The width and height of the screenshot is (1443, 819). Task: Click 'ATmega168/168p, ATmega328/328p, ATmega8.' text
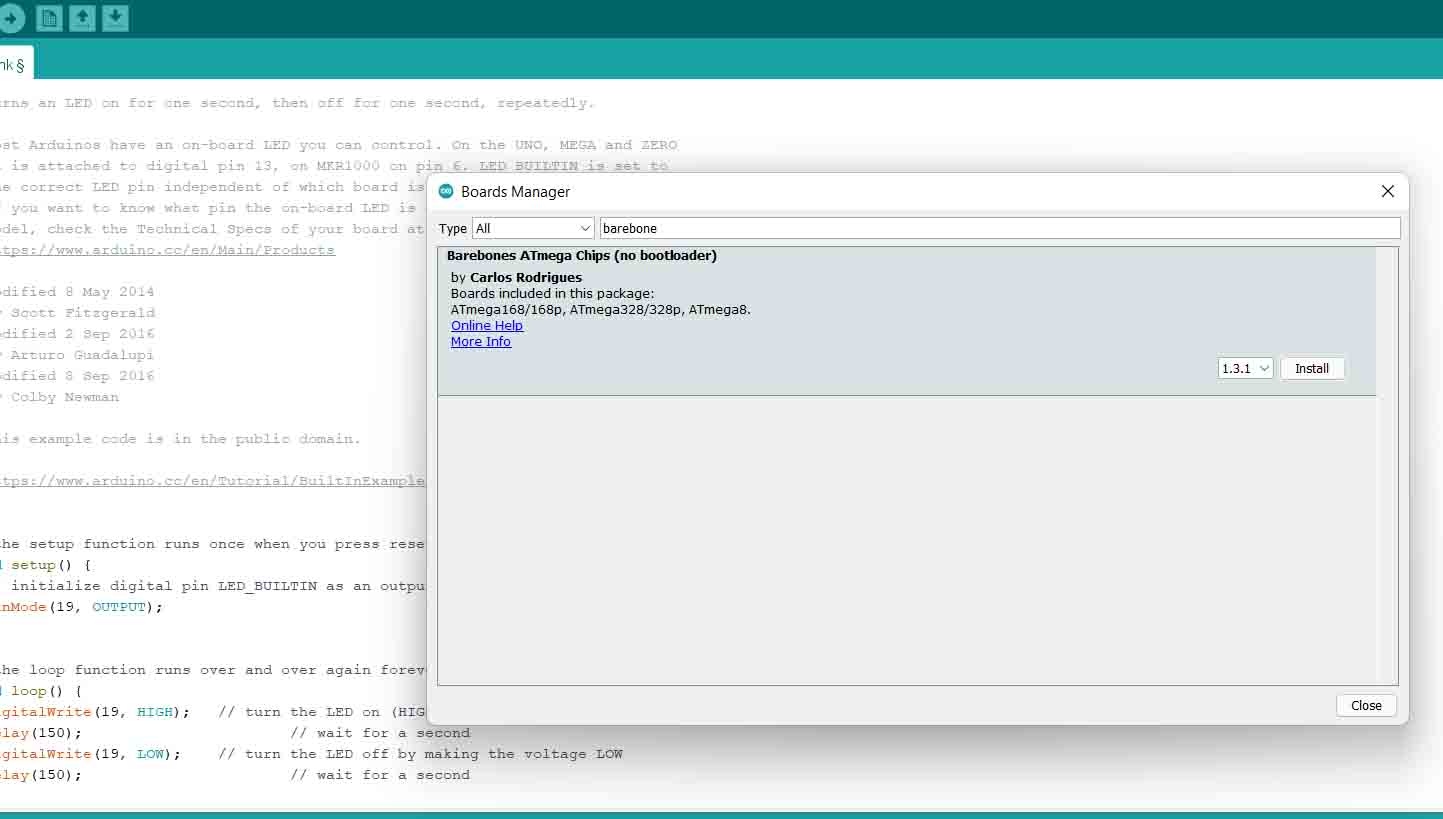tap(601, 309)
